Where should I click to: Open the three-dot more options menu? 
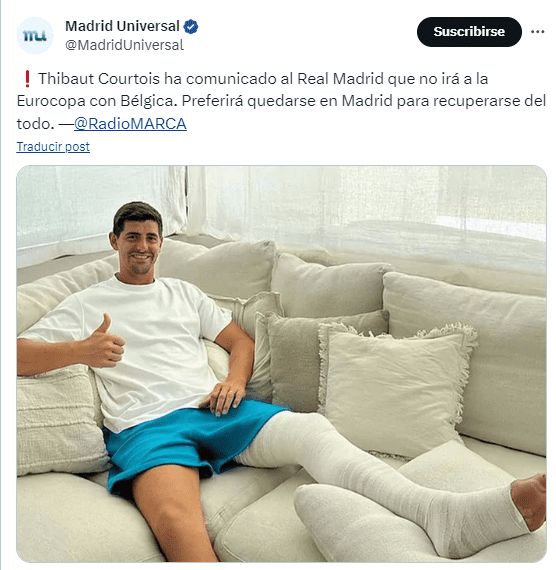[x=537, y=32]
